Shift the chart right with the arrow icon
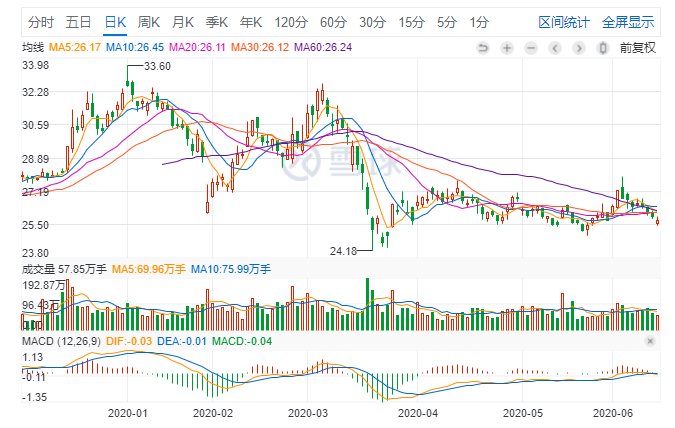 [x=579, y=48]
